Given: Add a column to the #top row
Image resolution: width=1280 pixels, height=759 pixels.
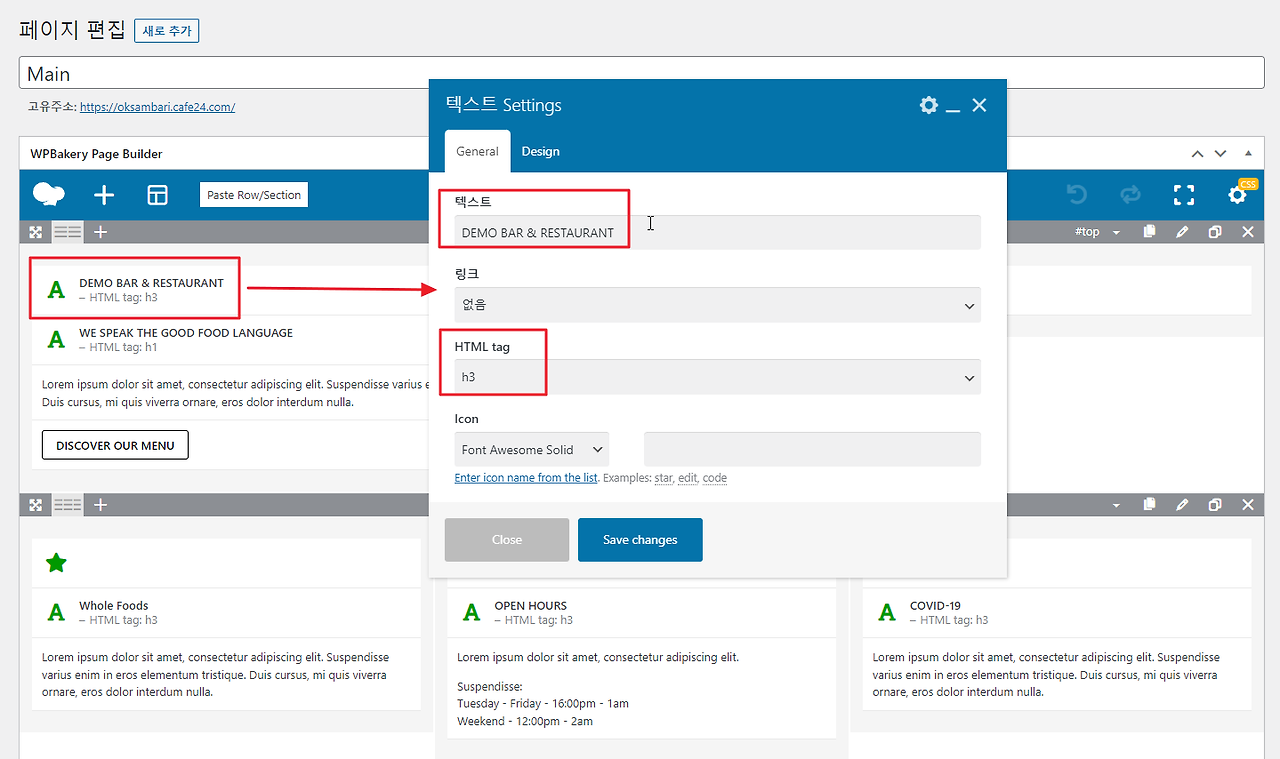Looking at the screenshot, I should (x=100, y=232).
